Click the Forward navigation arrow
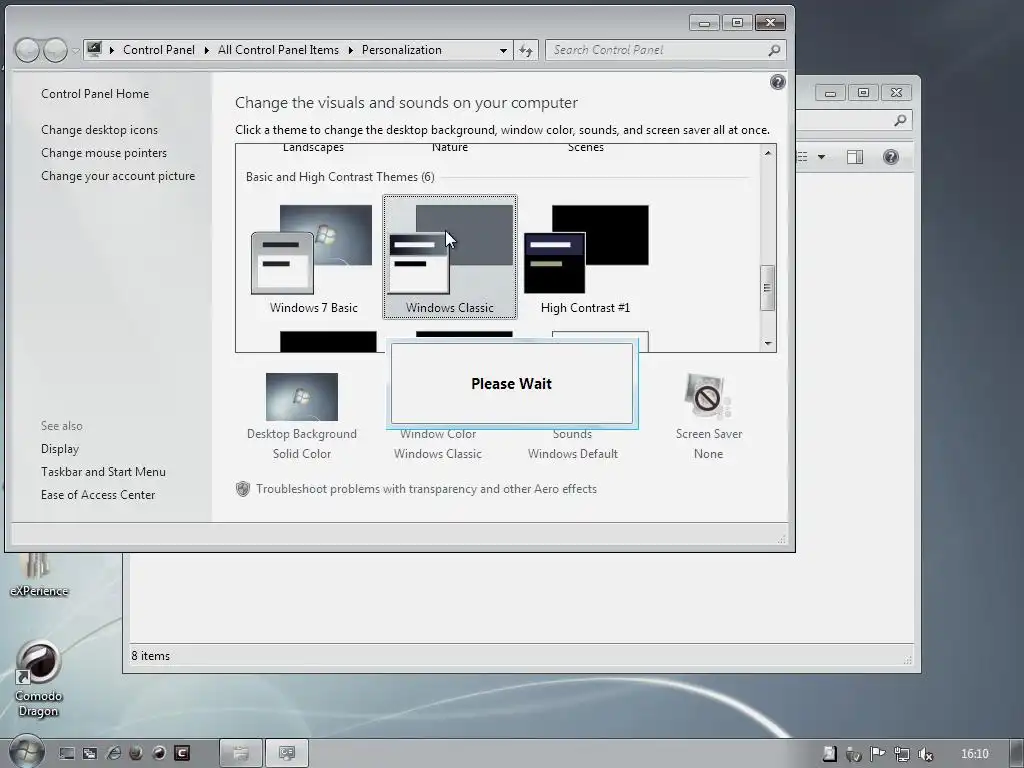The width and height of the screenshot is (1024, 768). pyautogui.click(x=55, y=50)
